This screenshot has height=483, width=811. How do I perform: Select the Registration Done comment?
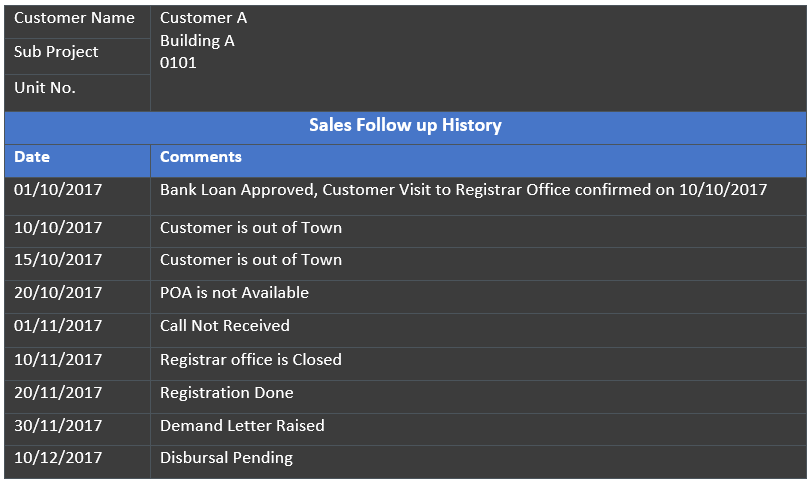[227, 393]
